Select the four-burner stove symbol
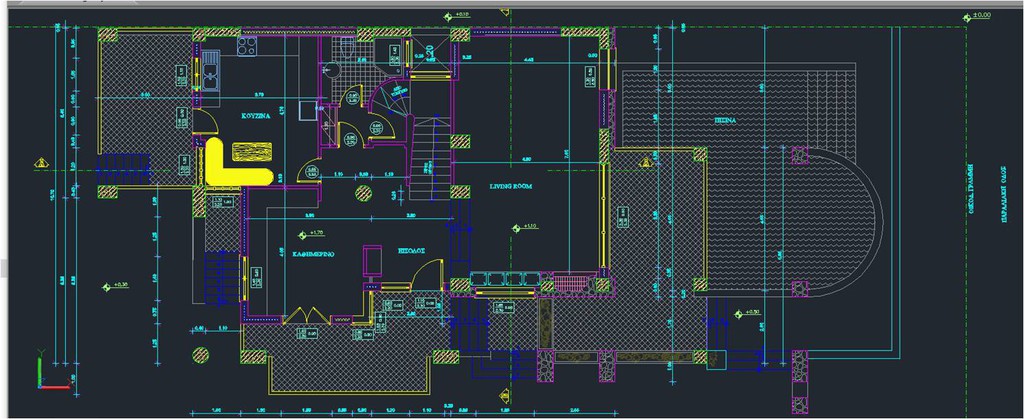 247,45
